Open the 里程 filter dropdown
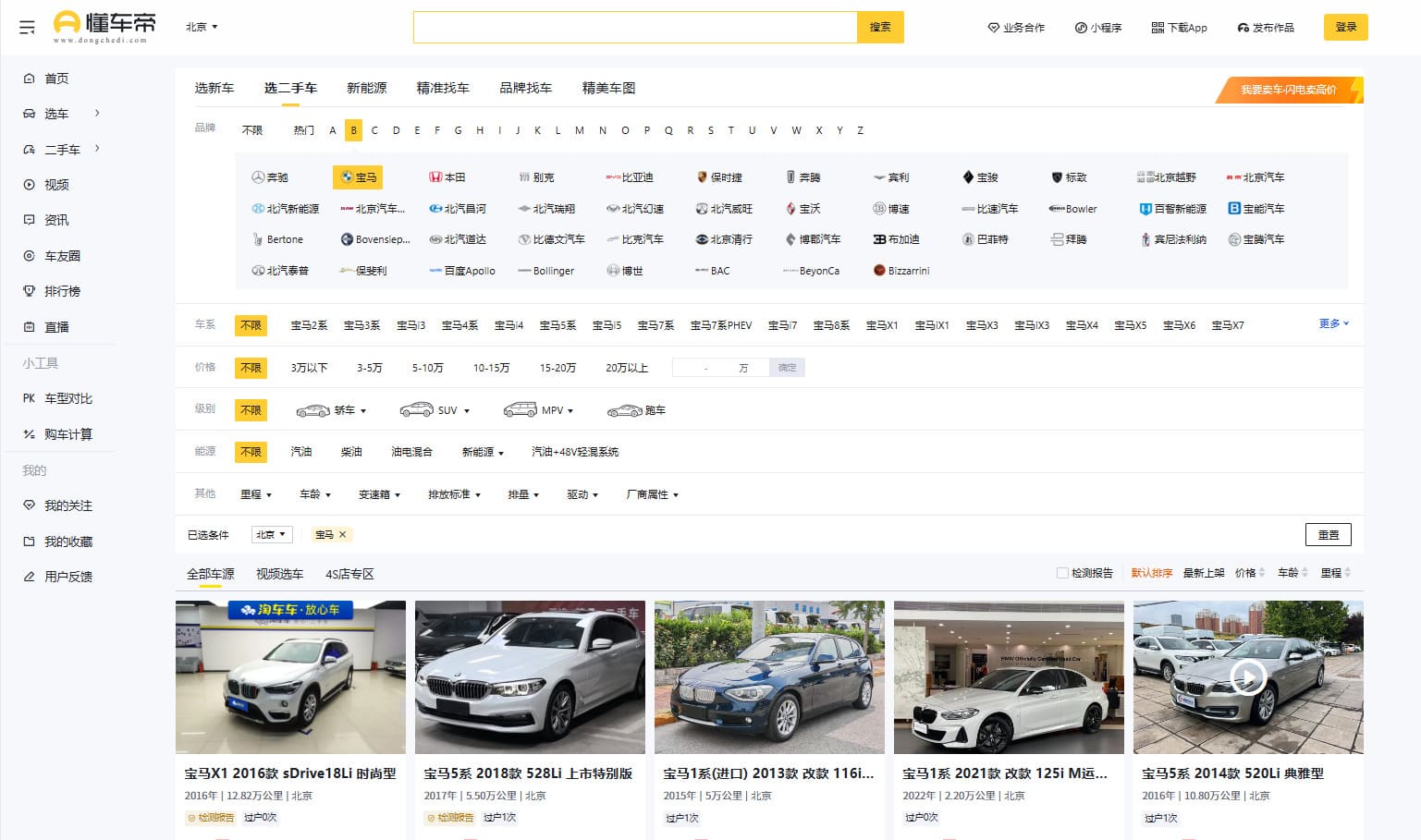Screen dimensions: 1421x840 [256, 494]
